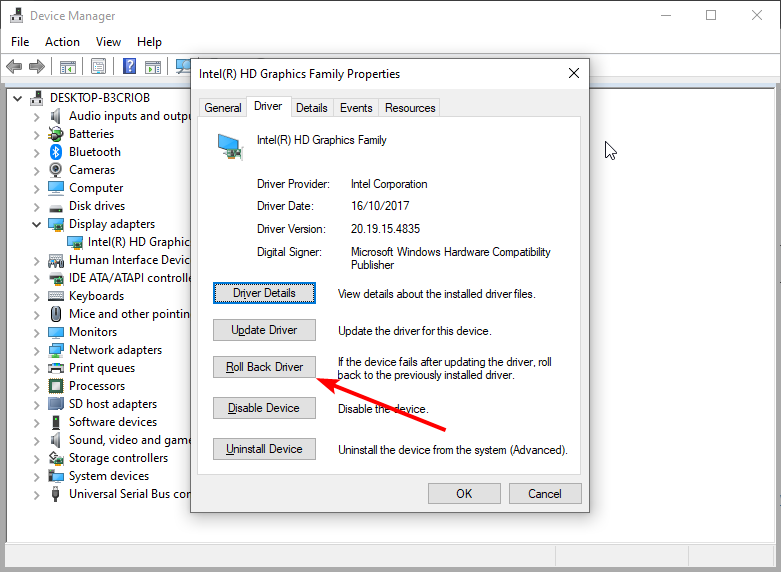The height and width of the screenshot is (572, 781).
Task: Select the Universal Serial Bus plug icon
Action: coord(55,494)
